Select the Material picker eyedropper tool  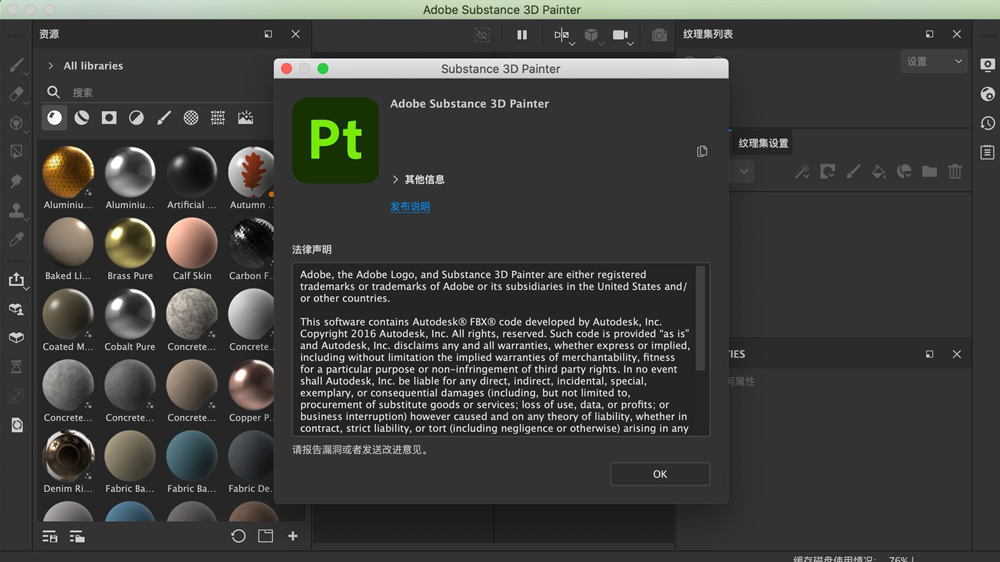click(17, 239)
